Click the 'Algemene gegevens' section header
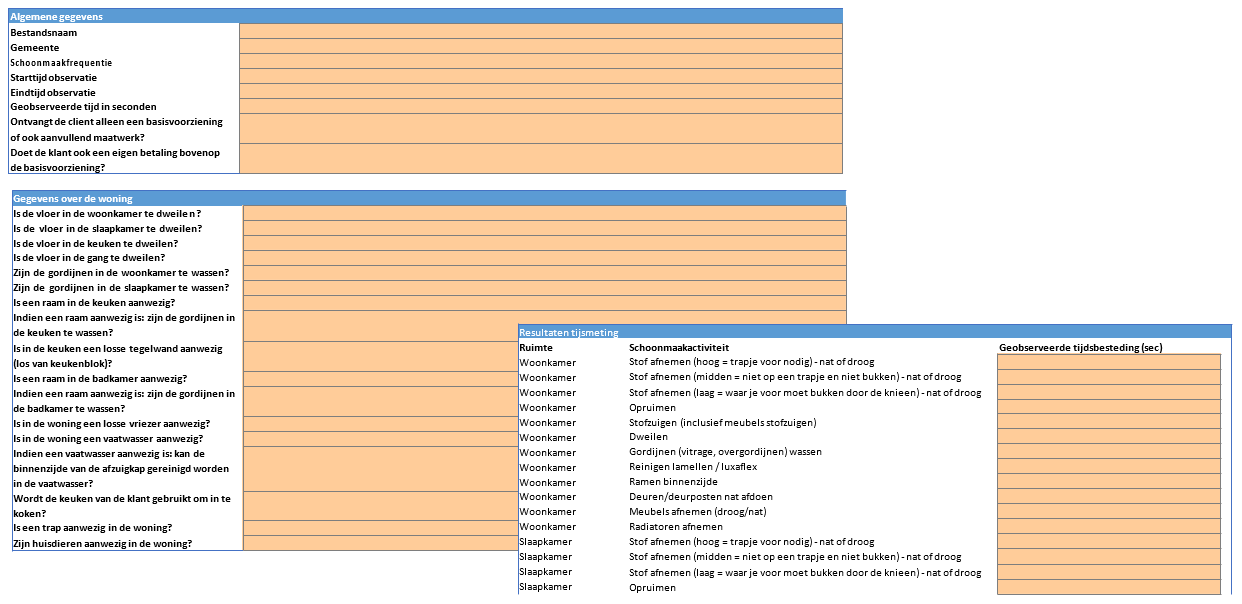This screenshot has width=1242, height=604. 425,17
